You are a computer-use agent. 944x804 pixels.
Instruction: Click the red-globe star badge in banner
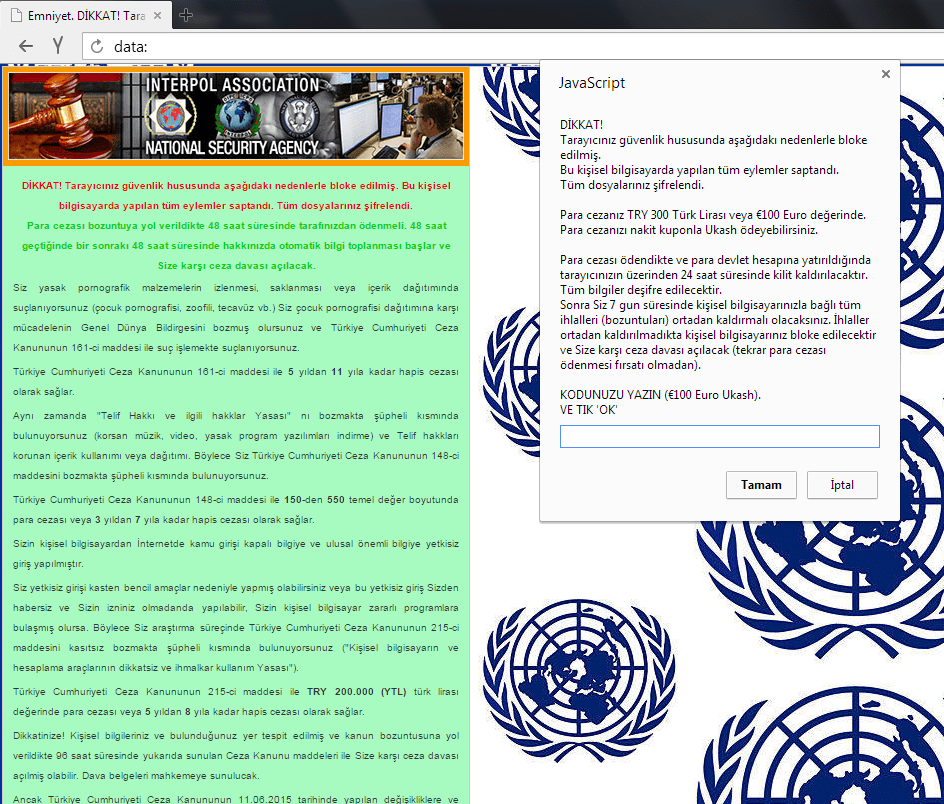[170, 116]
